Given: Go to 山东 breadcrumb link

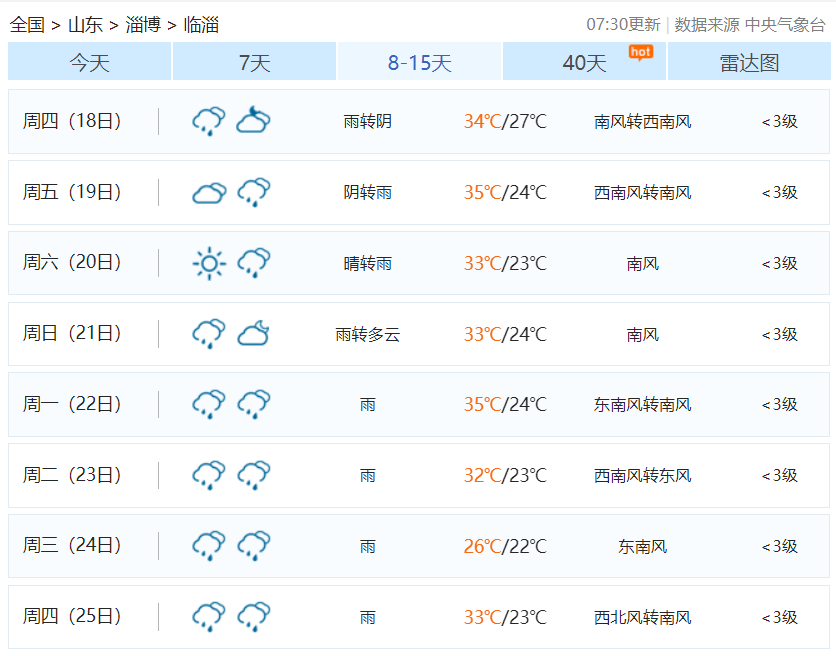Looking at the screenshot, I should (x=85, y=25).
